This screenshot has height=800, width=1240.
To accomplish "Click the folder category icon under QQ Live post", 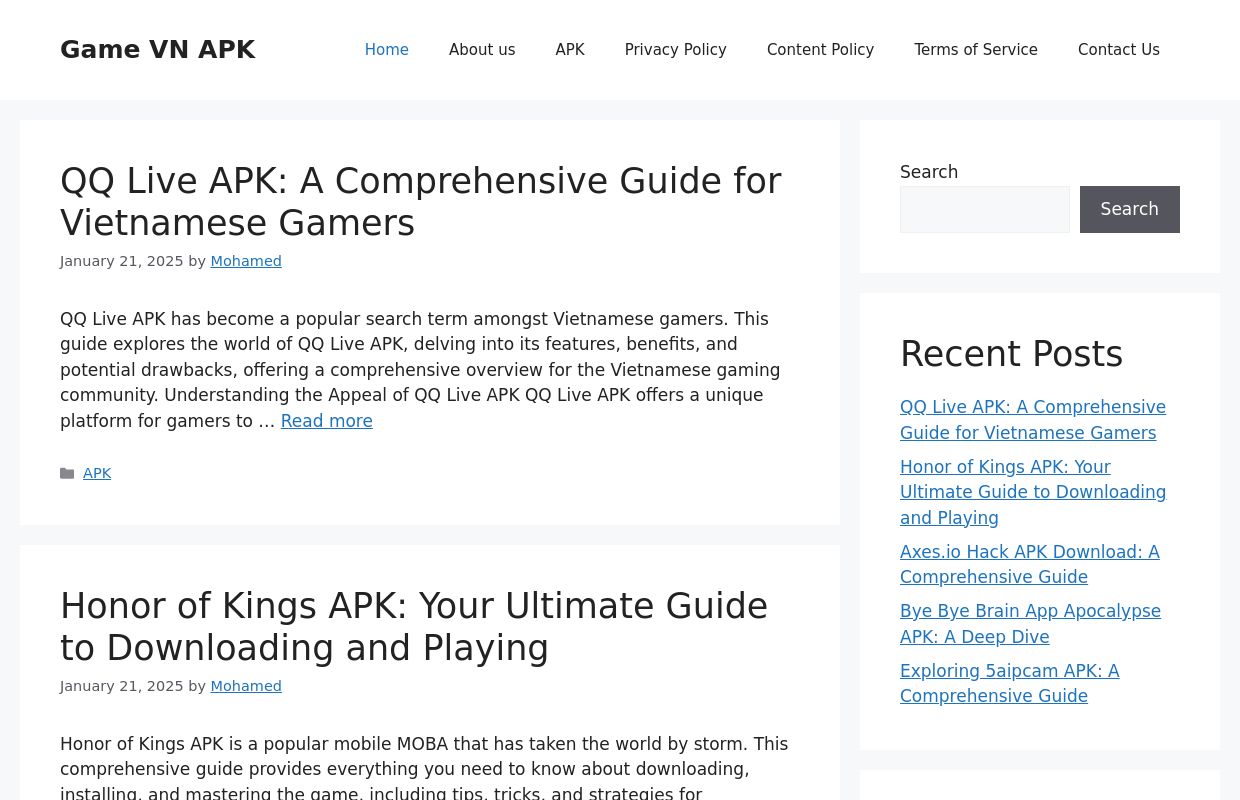I will pos(67,474).
